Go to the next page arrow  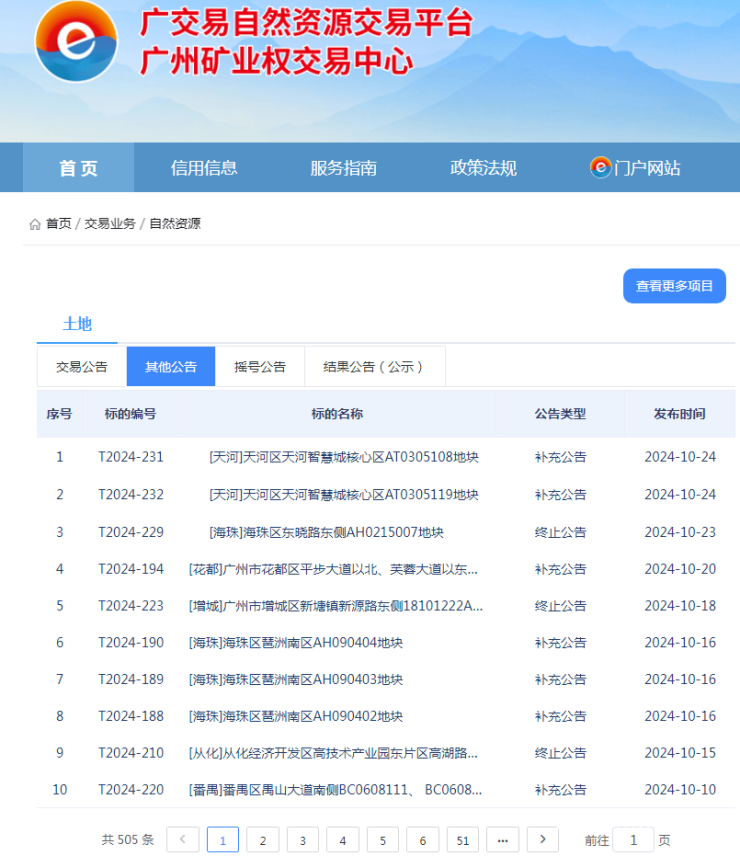(x=542, y=840)
